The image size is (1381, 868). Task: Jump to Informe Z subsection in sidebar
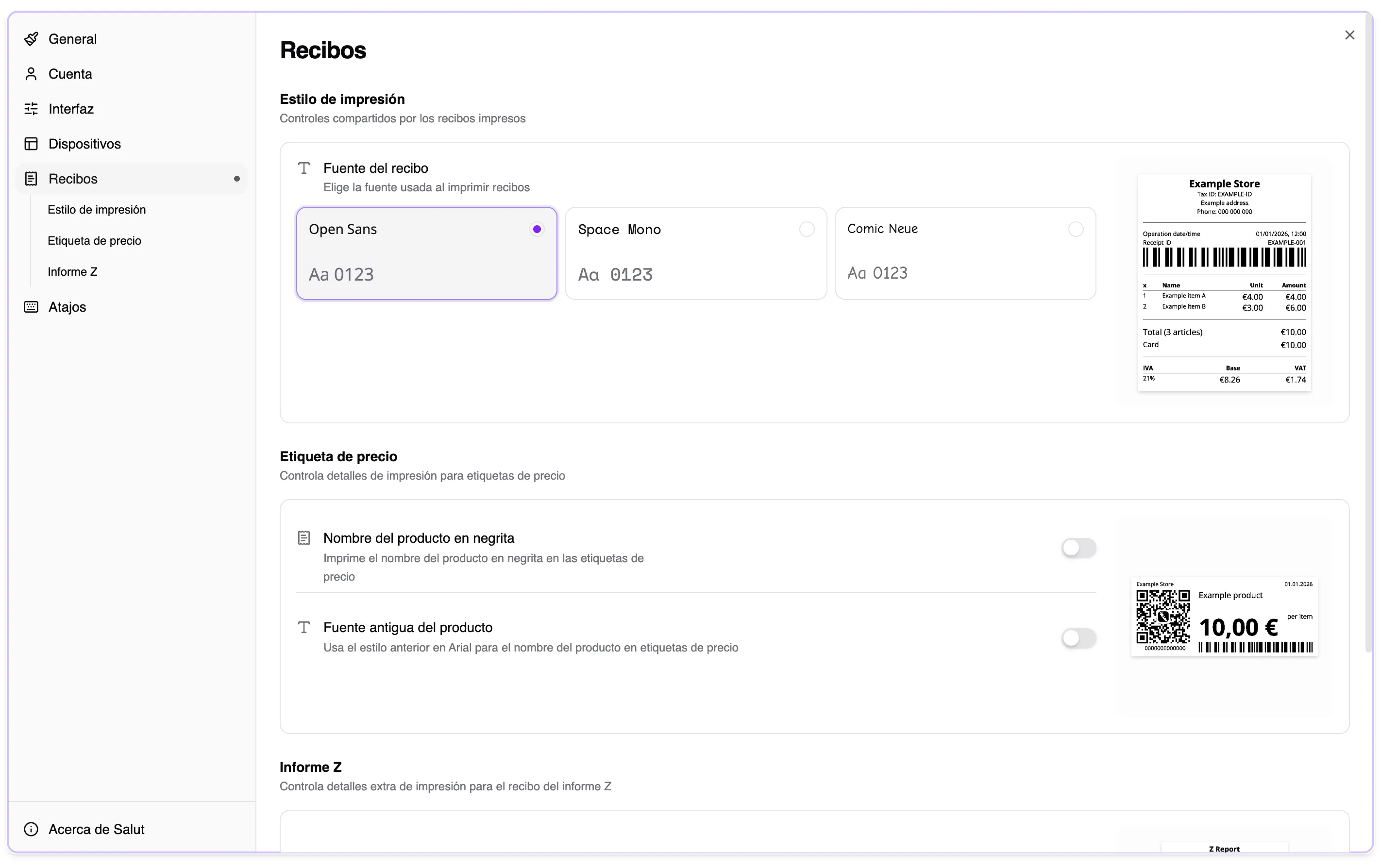click(x=72, y=272)
